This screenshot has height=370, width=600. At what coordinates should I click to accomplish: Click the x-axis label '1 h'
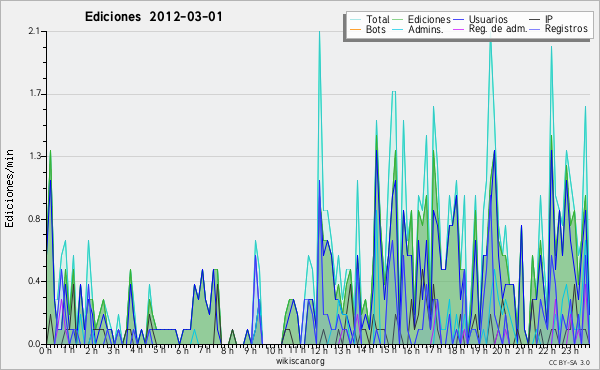(68, 350)
